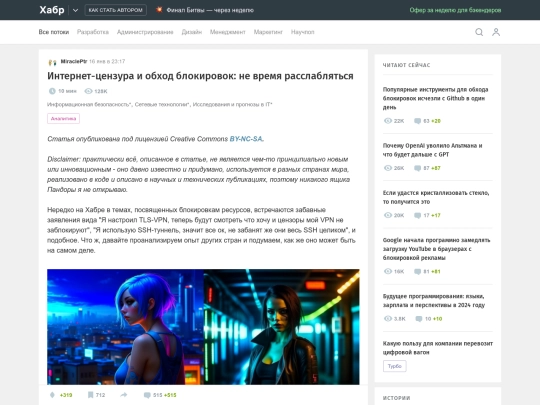Click the MiraclePtr author avatar
The width and height of the screenshot is (540, 405).
52,62
